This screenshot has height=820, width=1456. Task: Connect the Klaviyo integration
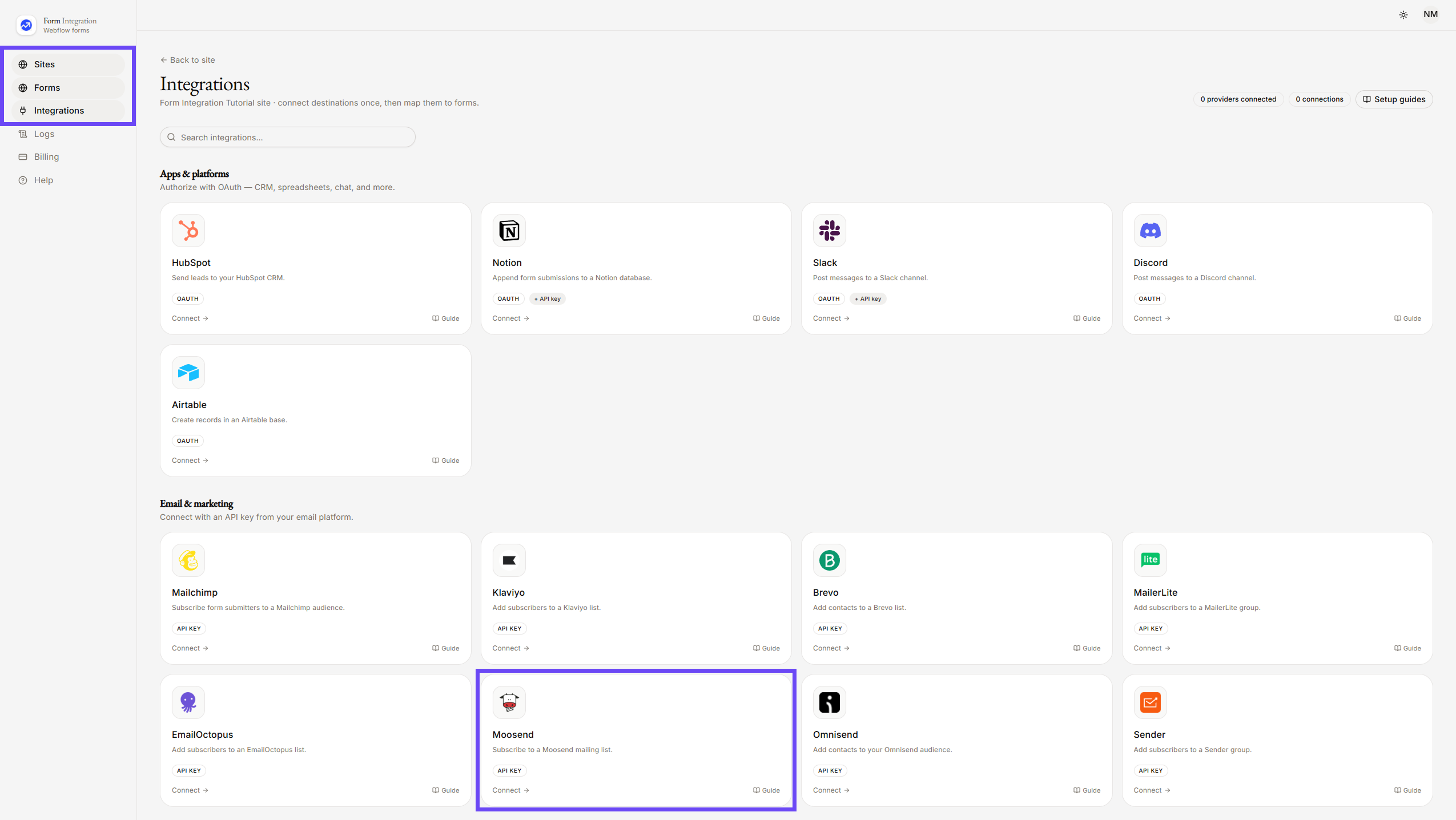[x=510, y=648]
